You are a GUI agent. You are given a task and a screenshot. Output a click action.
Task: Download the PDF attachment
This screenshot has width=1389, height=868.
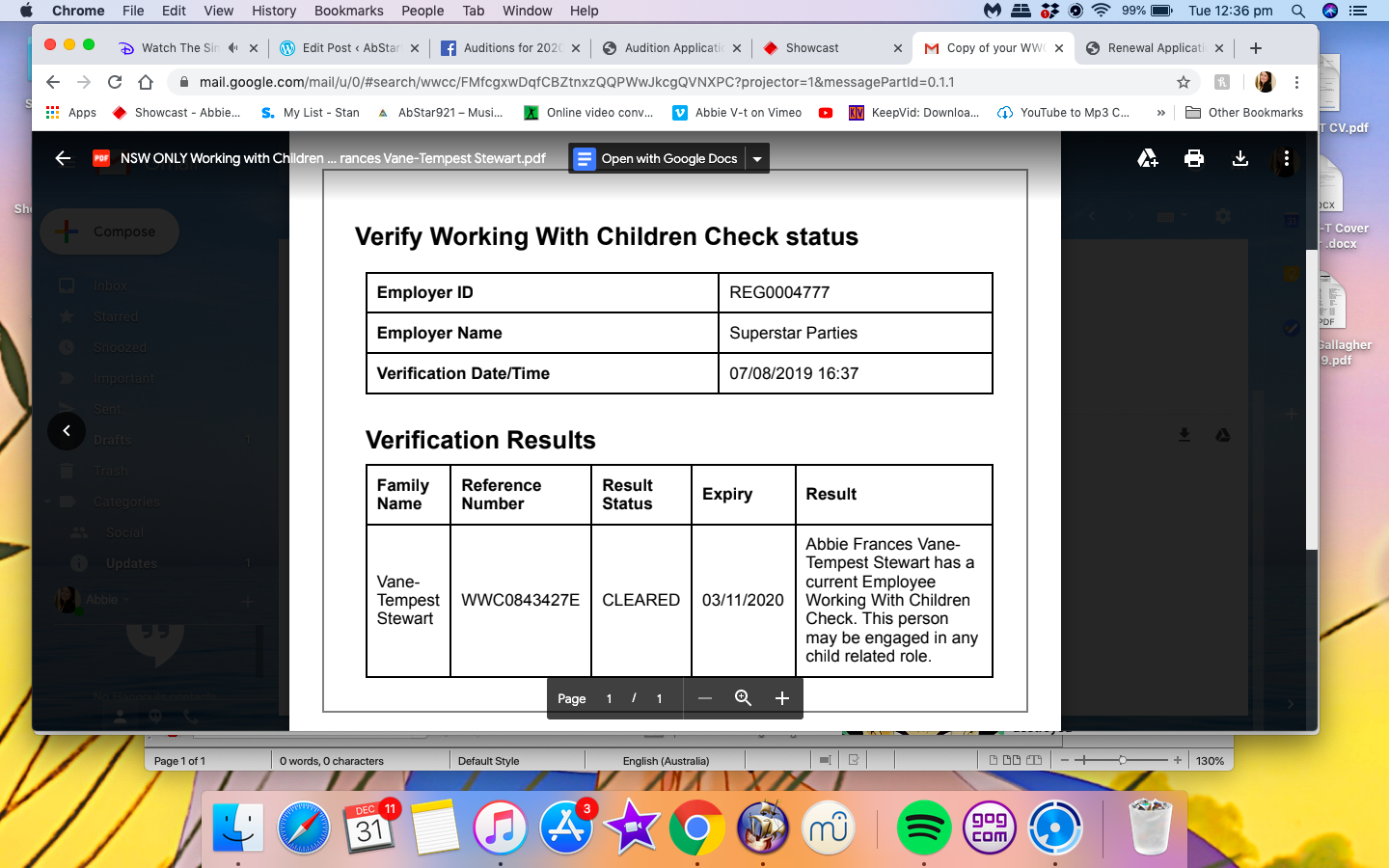point(1239,158)
